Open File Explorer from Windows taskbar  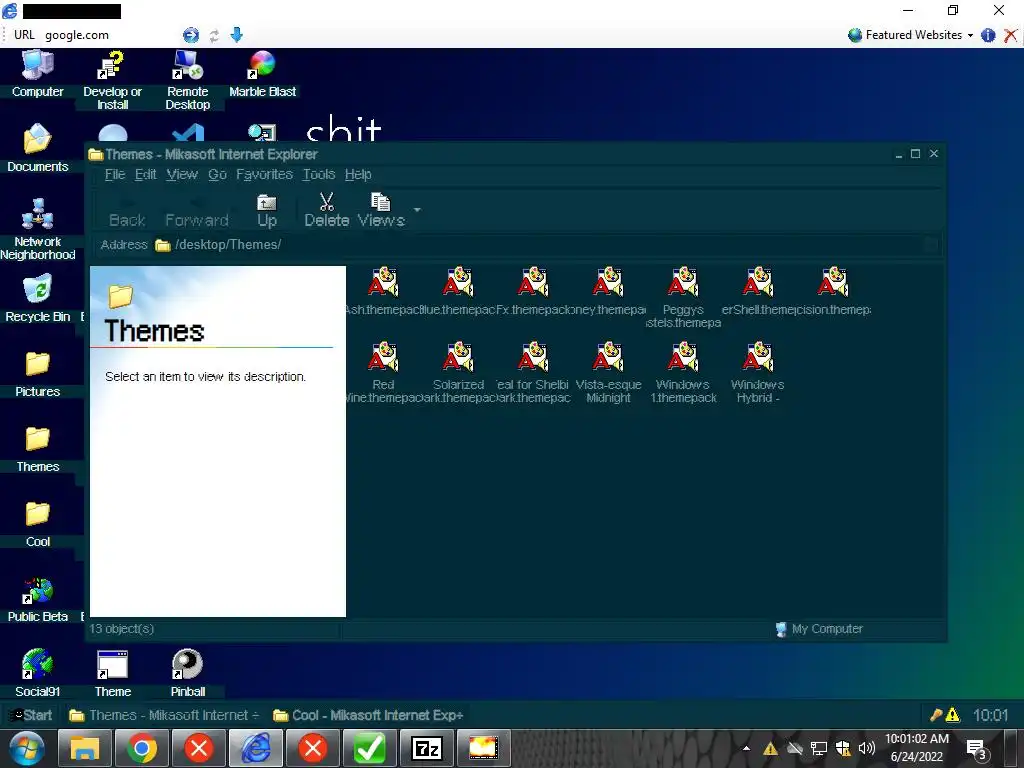tap(85, 748)
